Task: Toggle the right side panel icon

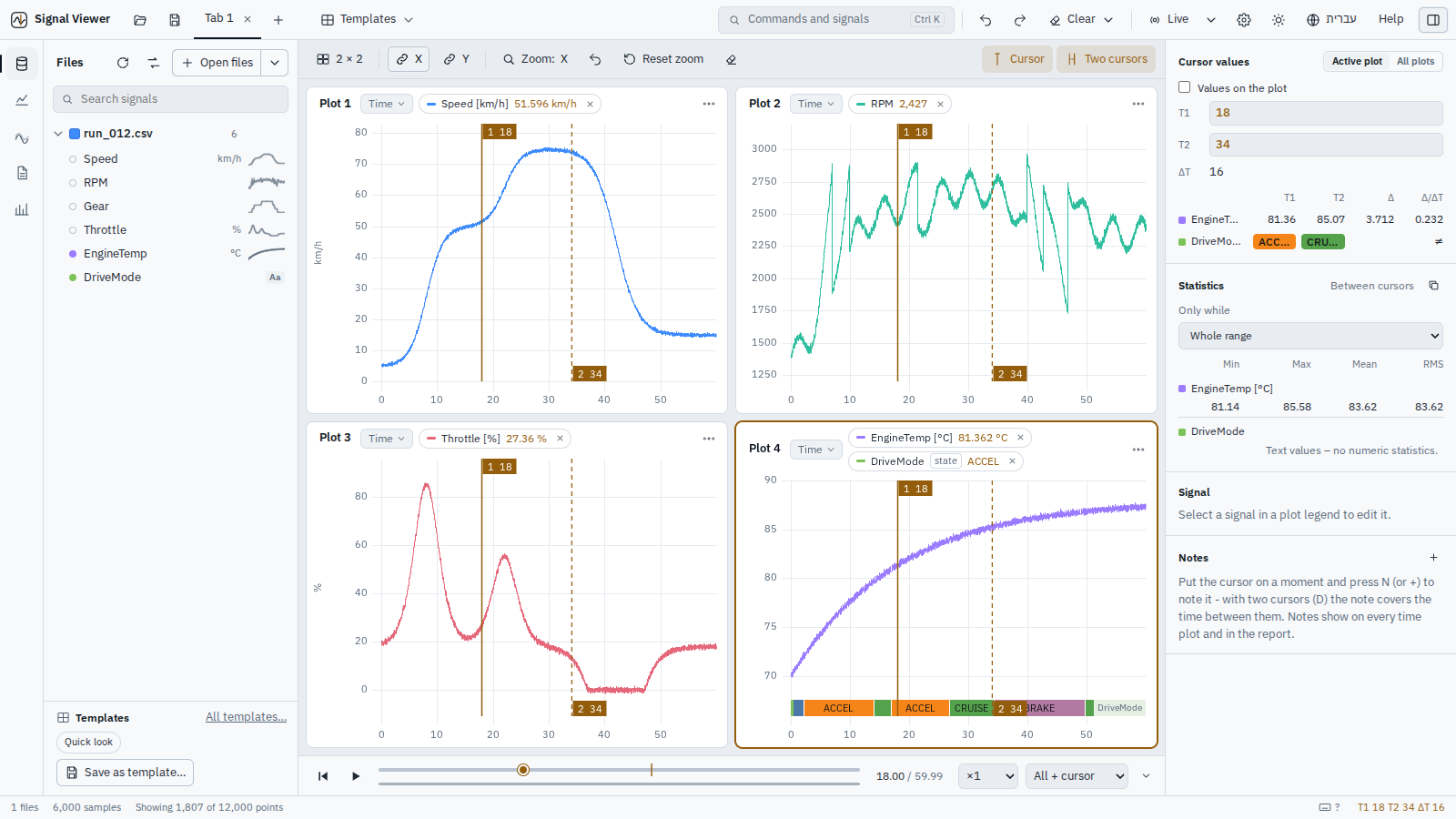Action: click(x=1433, y=19)
